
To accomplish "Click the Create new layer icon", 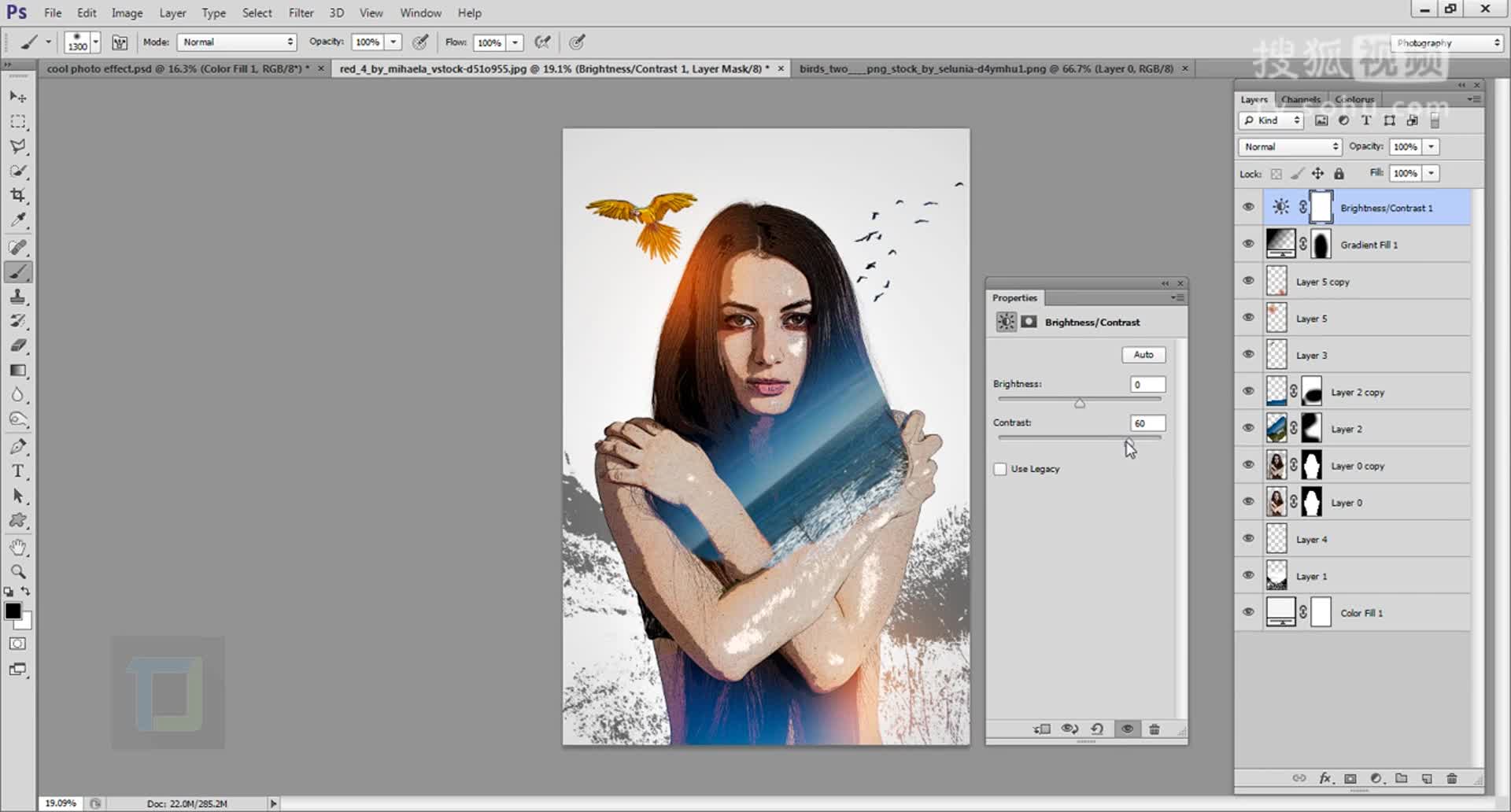I will point(1427,778).
